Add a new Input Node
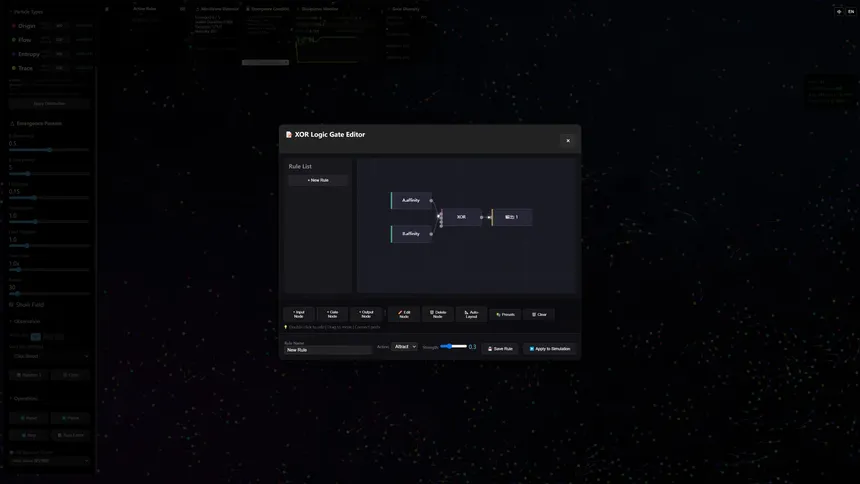860x484 pixels. pos(299,314)
